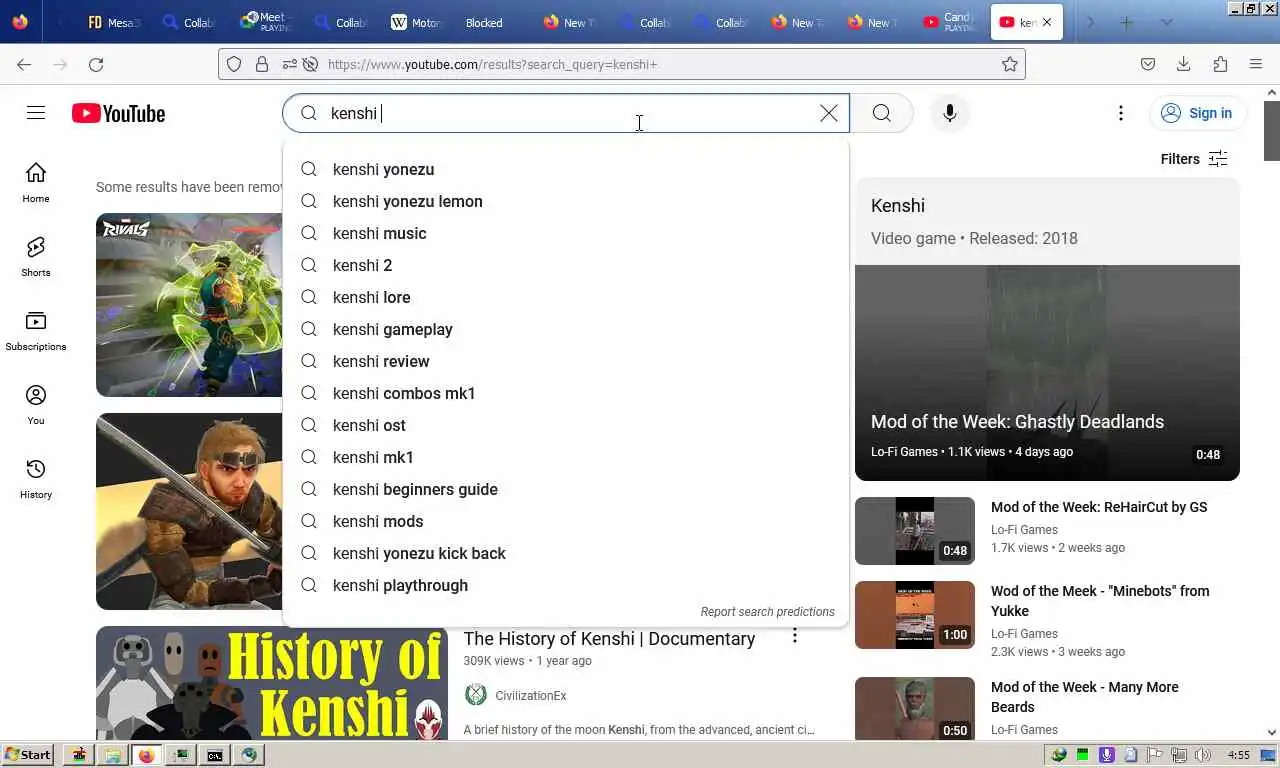The height and width of the screenshot is (768, 1280).
Task: Click the page vertical scrollbar thumb
Action: click(x=1272, y=130)
